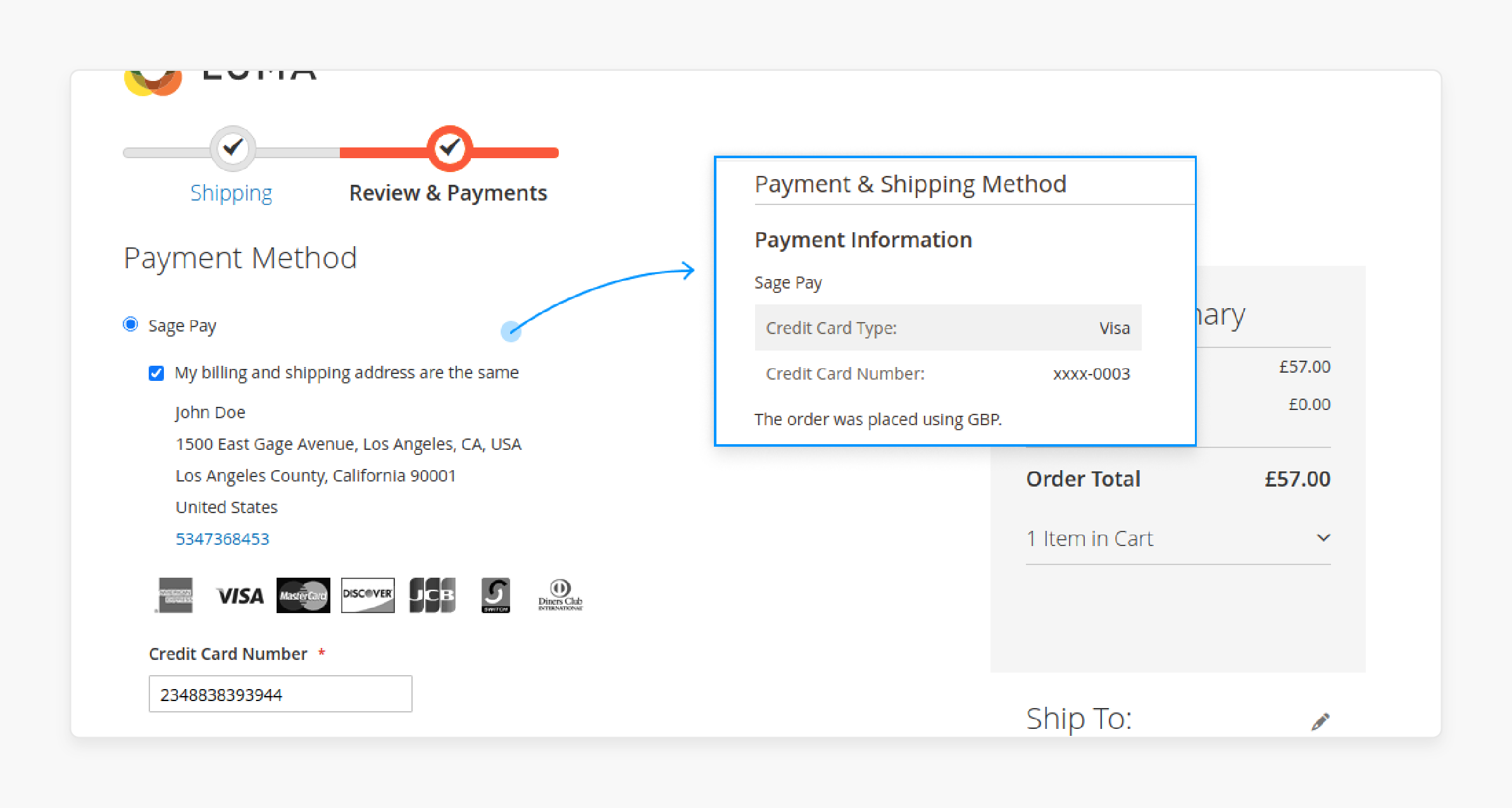
Task: Click the £0.00 amount in summary
Action: 1309,404
